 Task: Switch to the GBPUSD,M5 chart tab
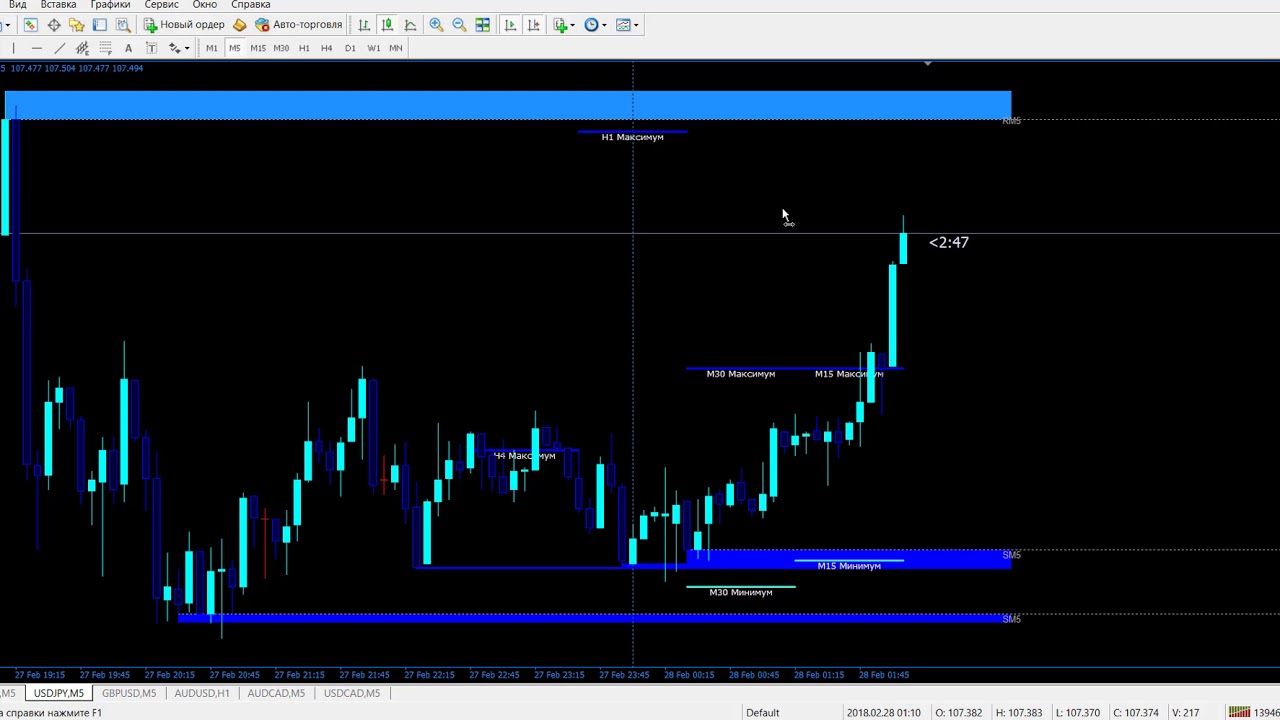coord(129,693)
